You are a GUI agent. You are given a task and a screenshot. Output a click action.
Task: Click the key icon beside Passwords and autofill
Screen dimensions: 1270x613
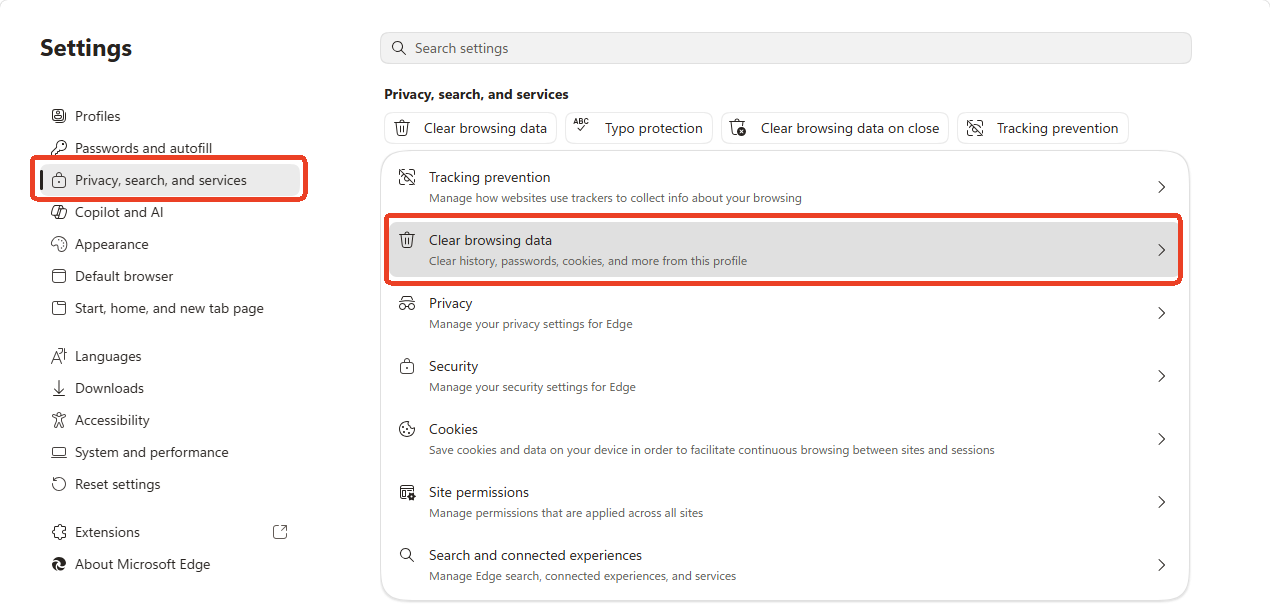59,148
